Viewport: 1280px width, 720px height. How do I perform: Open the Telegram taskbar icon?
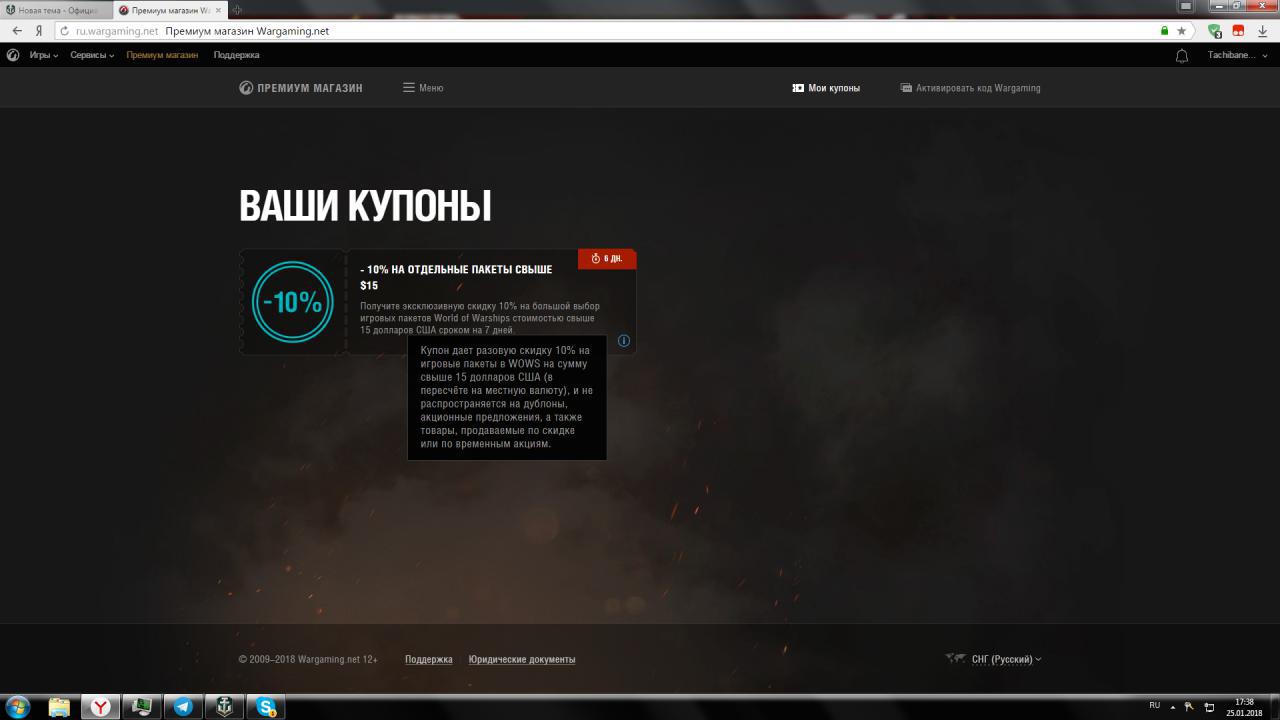tap(183, 707)
